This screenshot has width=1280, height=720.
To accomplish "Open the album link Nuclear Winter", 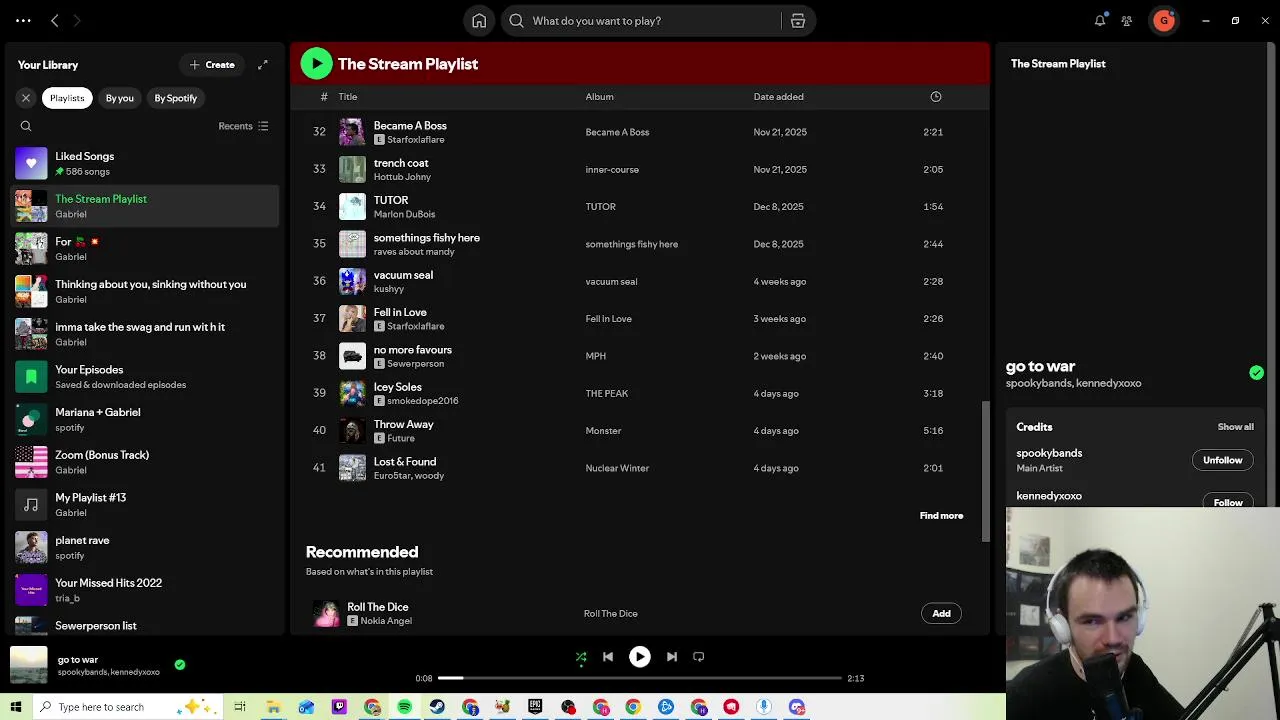I will [x=617, y=468].
